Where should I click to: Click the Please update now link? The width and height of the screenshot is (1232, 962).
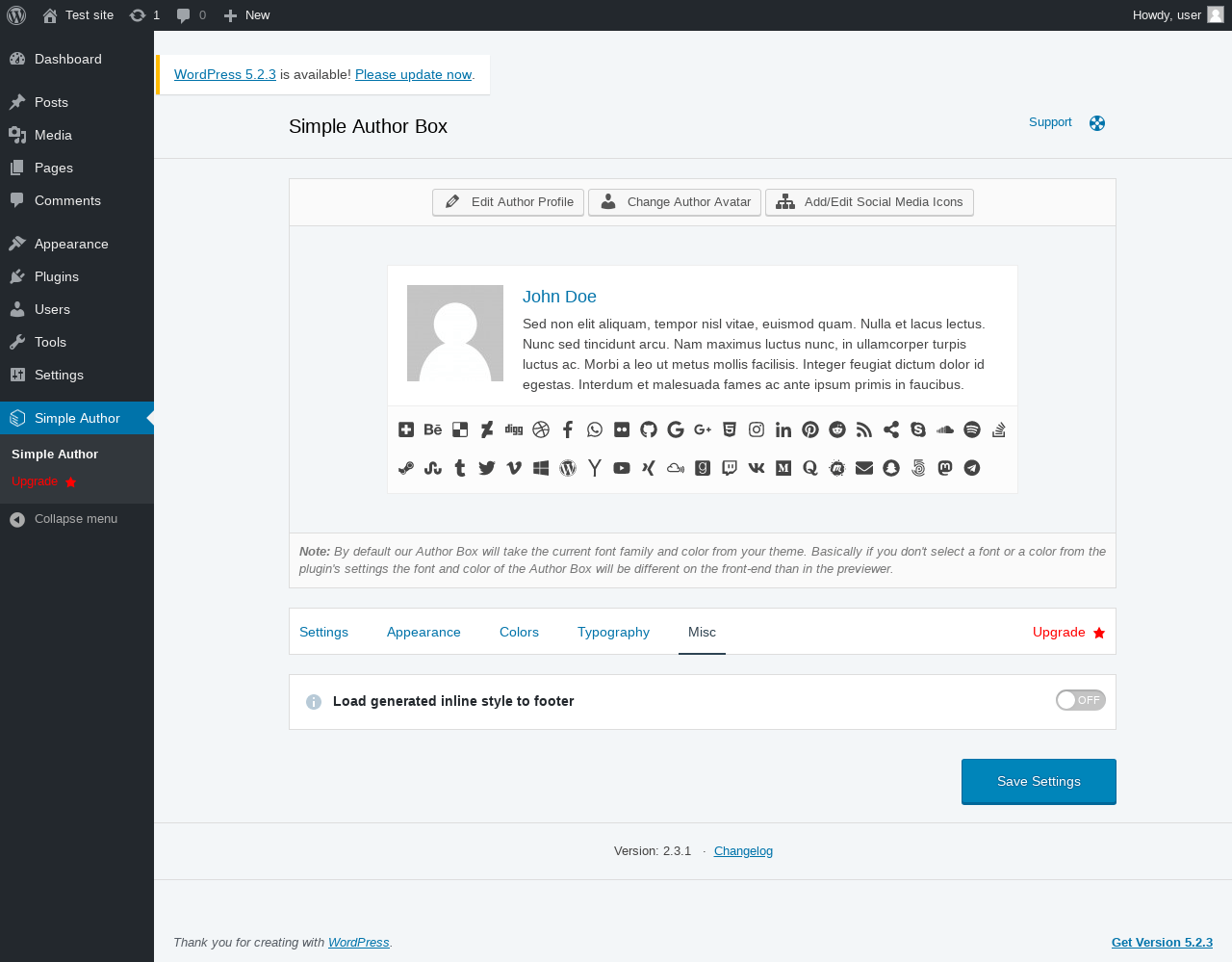[413, 74]
